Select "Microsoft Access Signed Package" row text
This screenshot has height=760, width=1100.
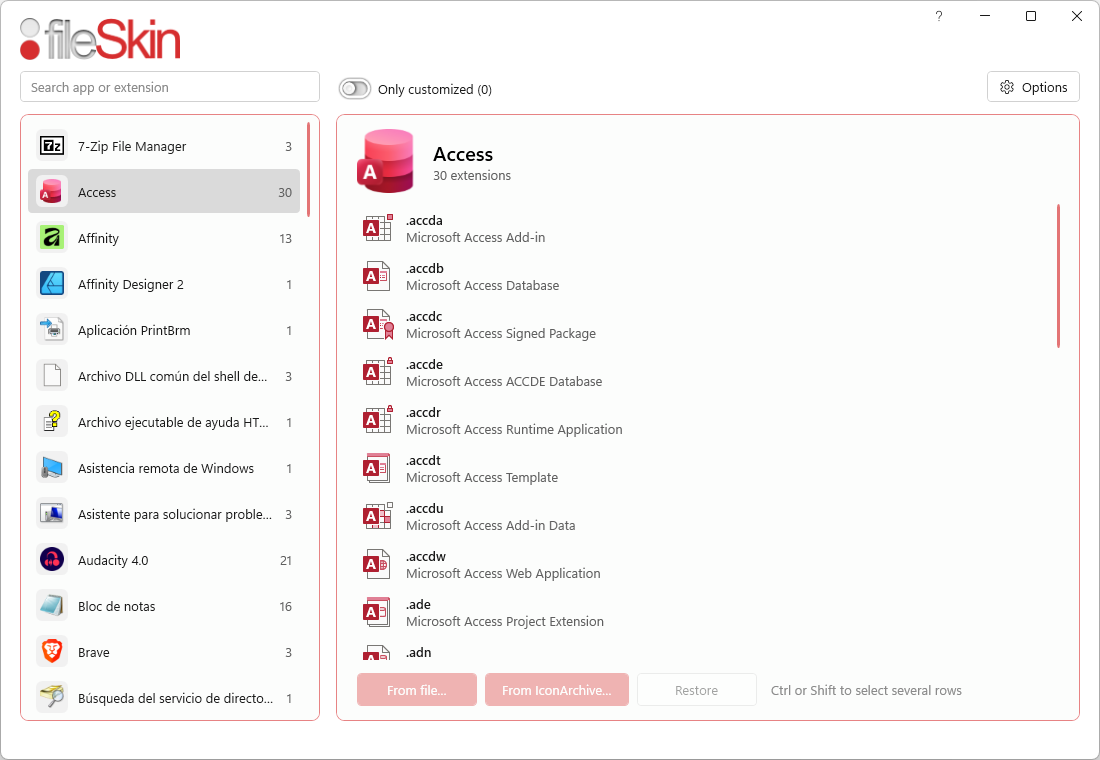tap(501, 333)
